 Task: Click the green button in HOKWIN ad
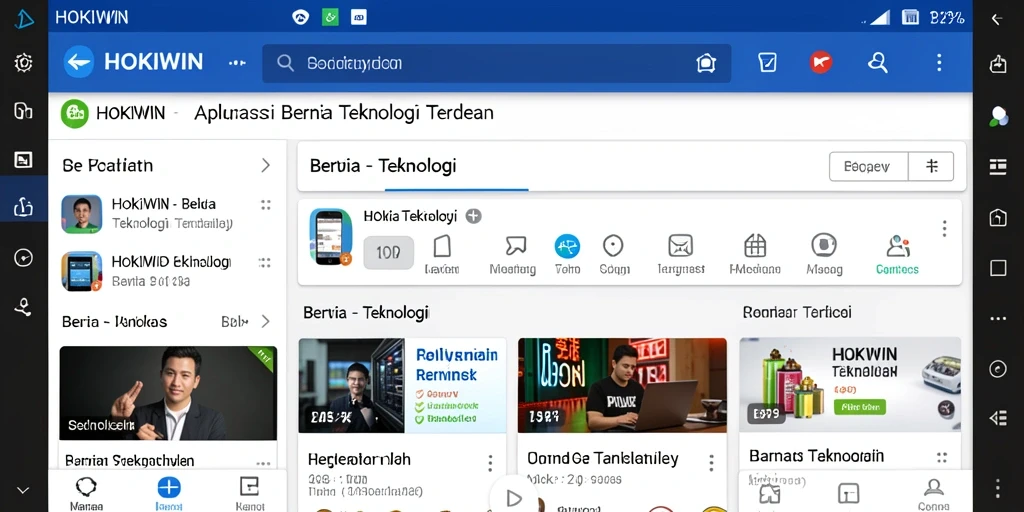point(860,407)
